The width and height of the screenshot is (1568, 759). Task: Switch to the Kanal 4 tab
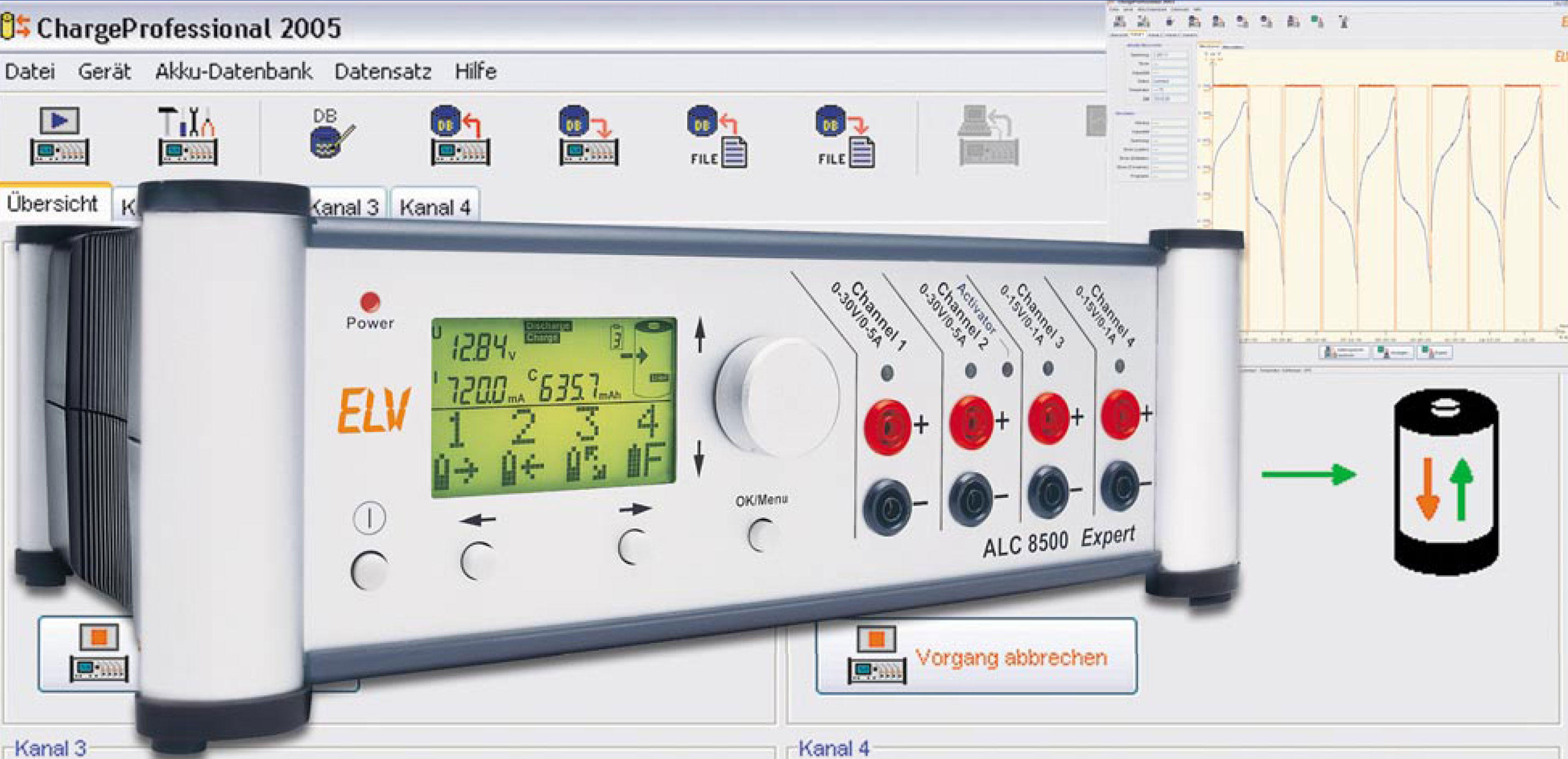click(x=434, y=207)
